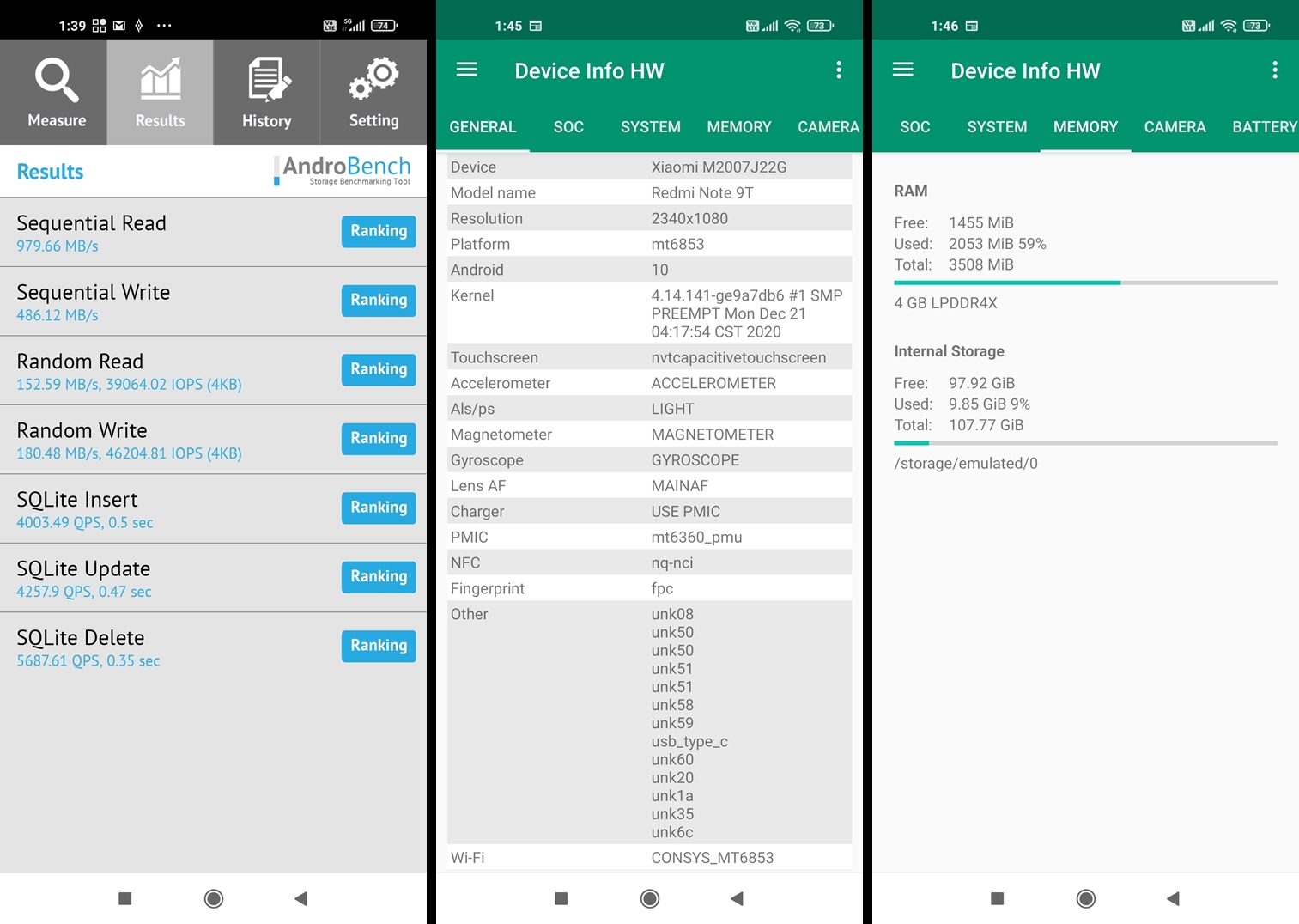Switch to CAMERA tab in right screen
1299x924 pixels.
tap(1175, 127)
